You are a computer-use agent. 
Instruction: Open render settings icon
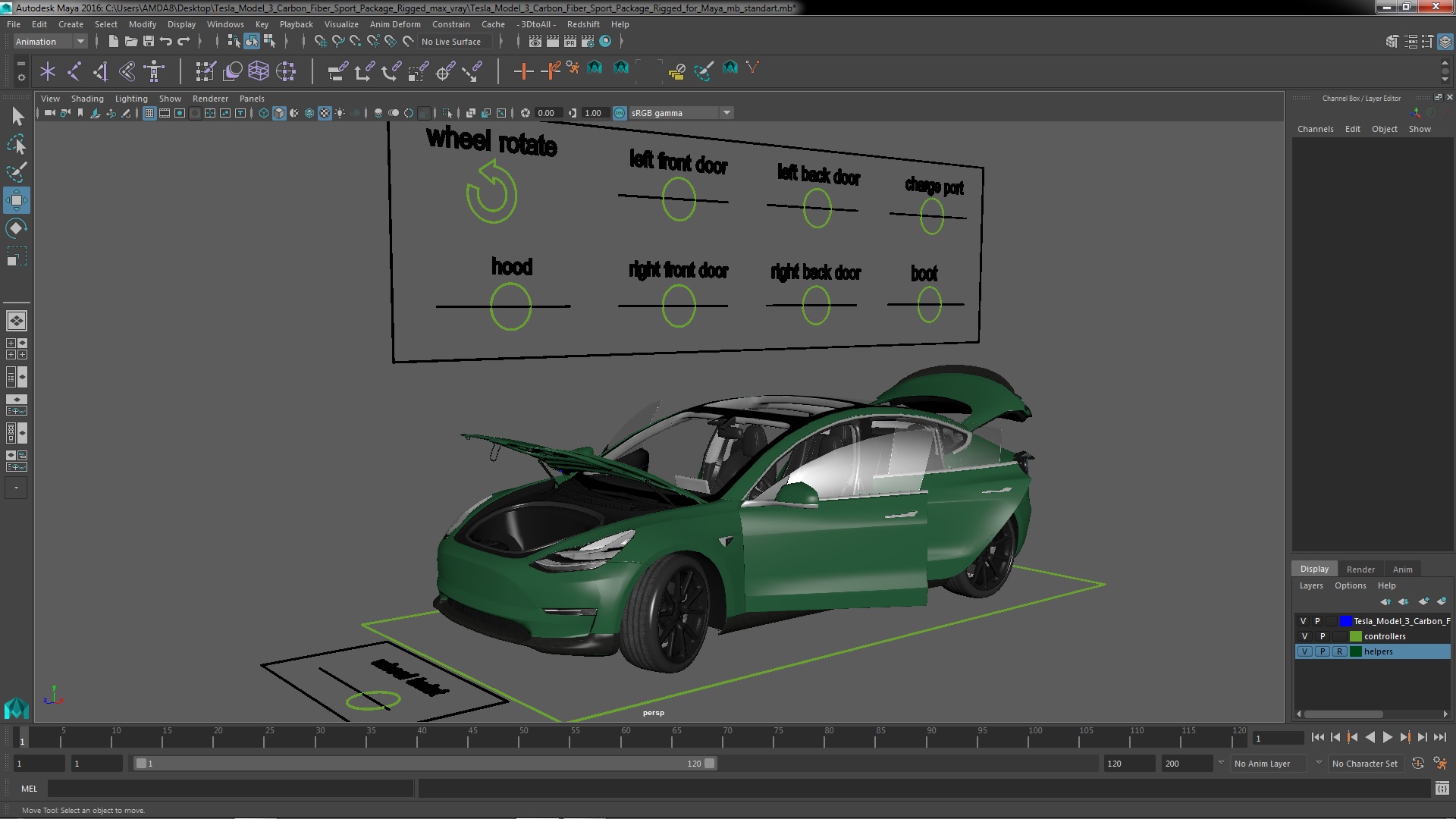pyautogui.click(x=588, y=42)
